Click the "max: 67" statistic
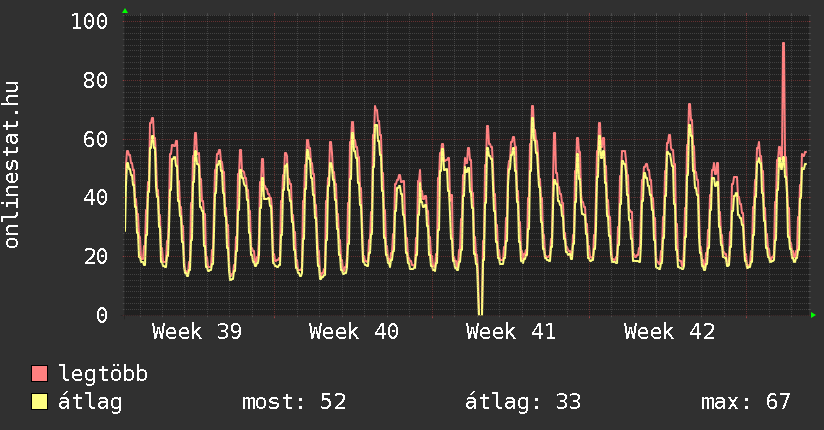Screen dimensions: 824x430 click(746, 402)
